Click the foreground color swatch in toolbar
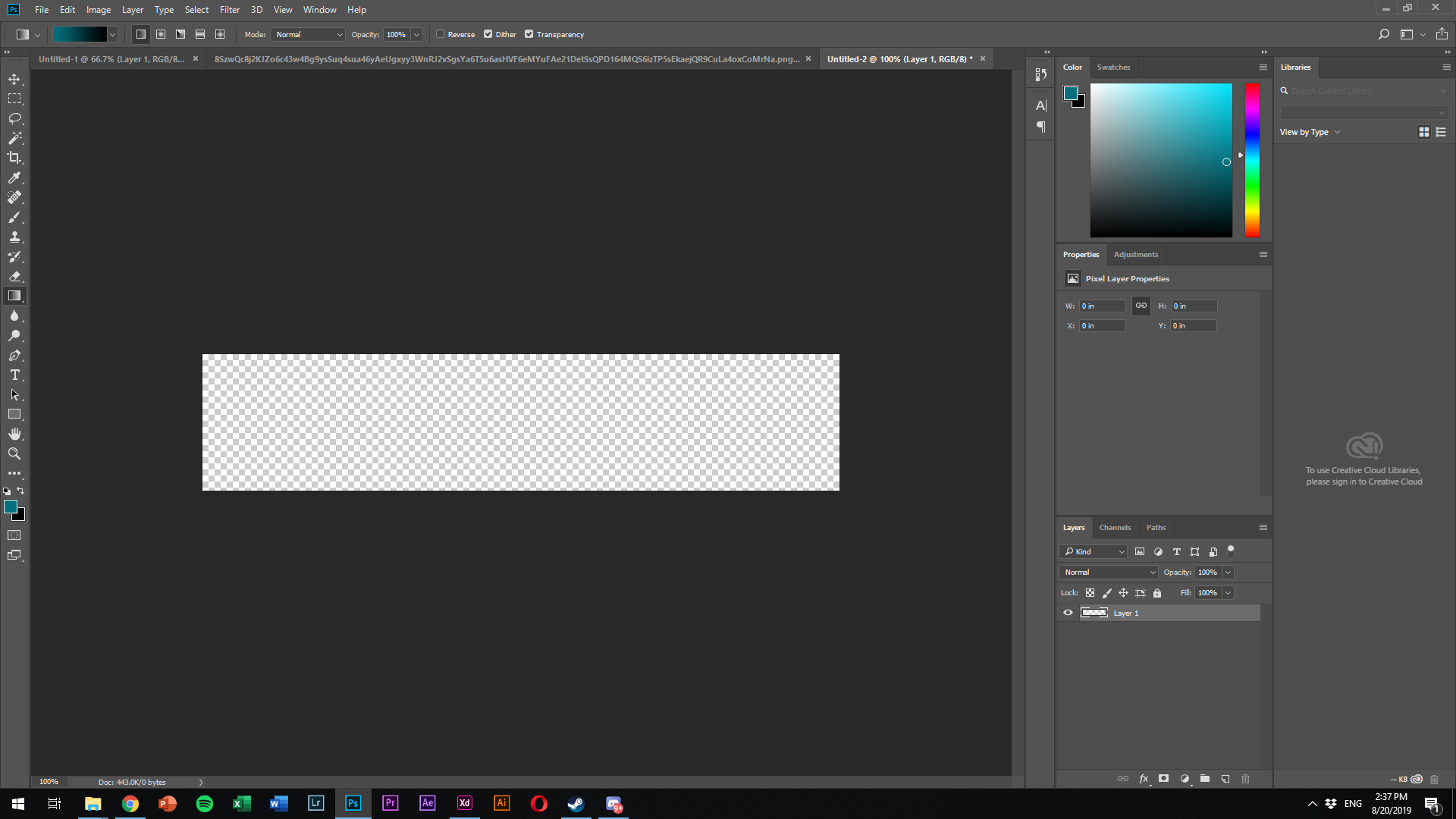 [11, 507]
